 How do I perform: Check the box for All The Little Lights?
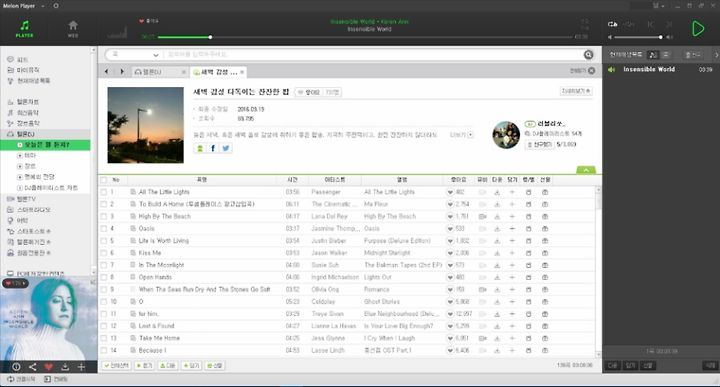[104, 192]
